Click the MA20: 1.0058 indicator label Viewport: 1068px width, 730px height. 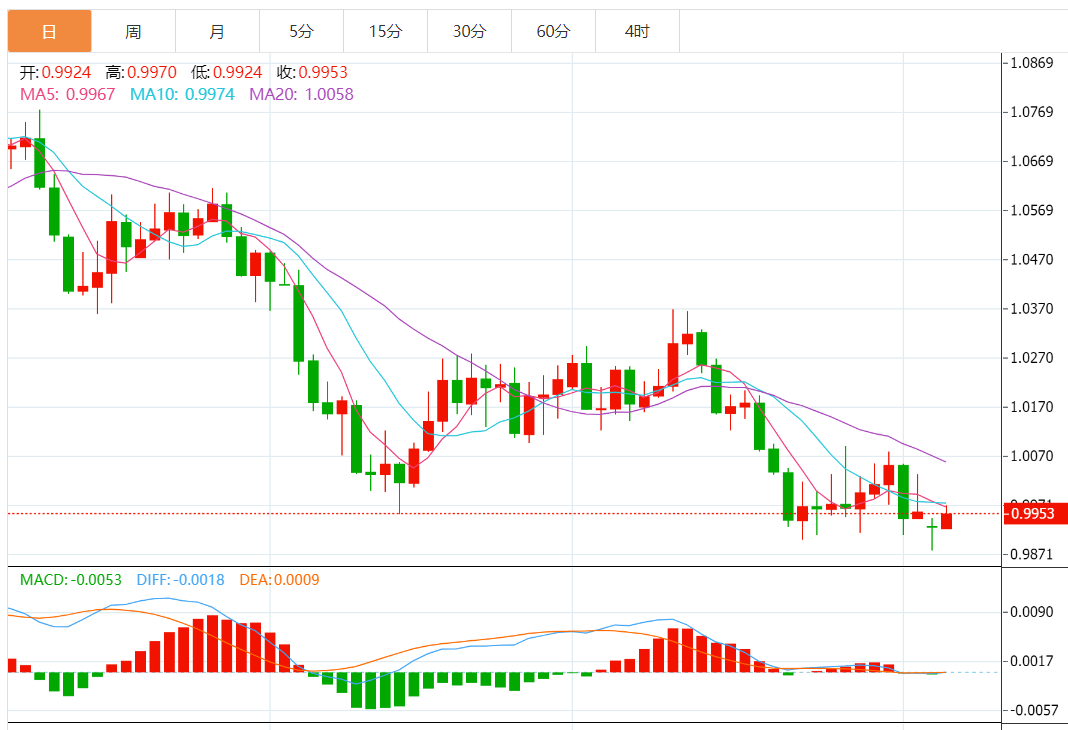[302, 94]
